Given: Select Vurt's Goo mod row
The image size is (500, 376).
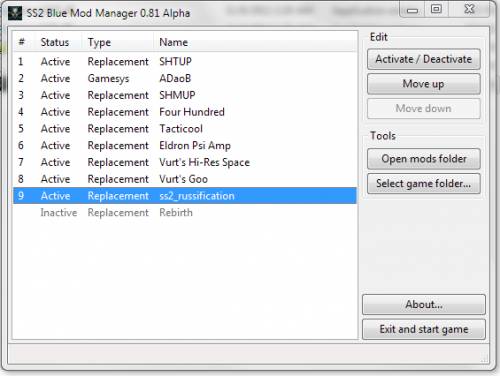Looking at the screenshot, I should tap(185, 179).
